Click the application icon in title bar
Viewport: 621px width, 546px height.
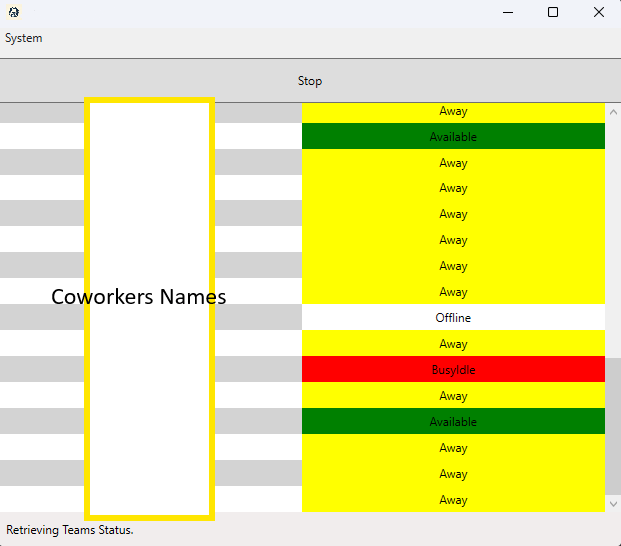coord(14,13)
